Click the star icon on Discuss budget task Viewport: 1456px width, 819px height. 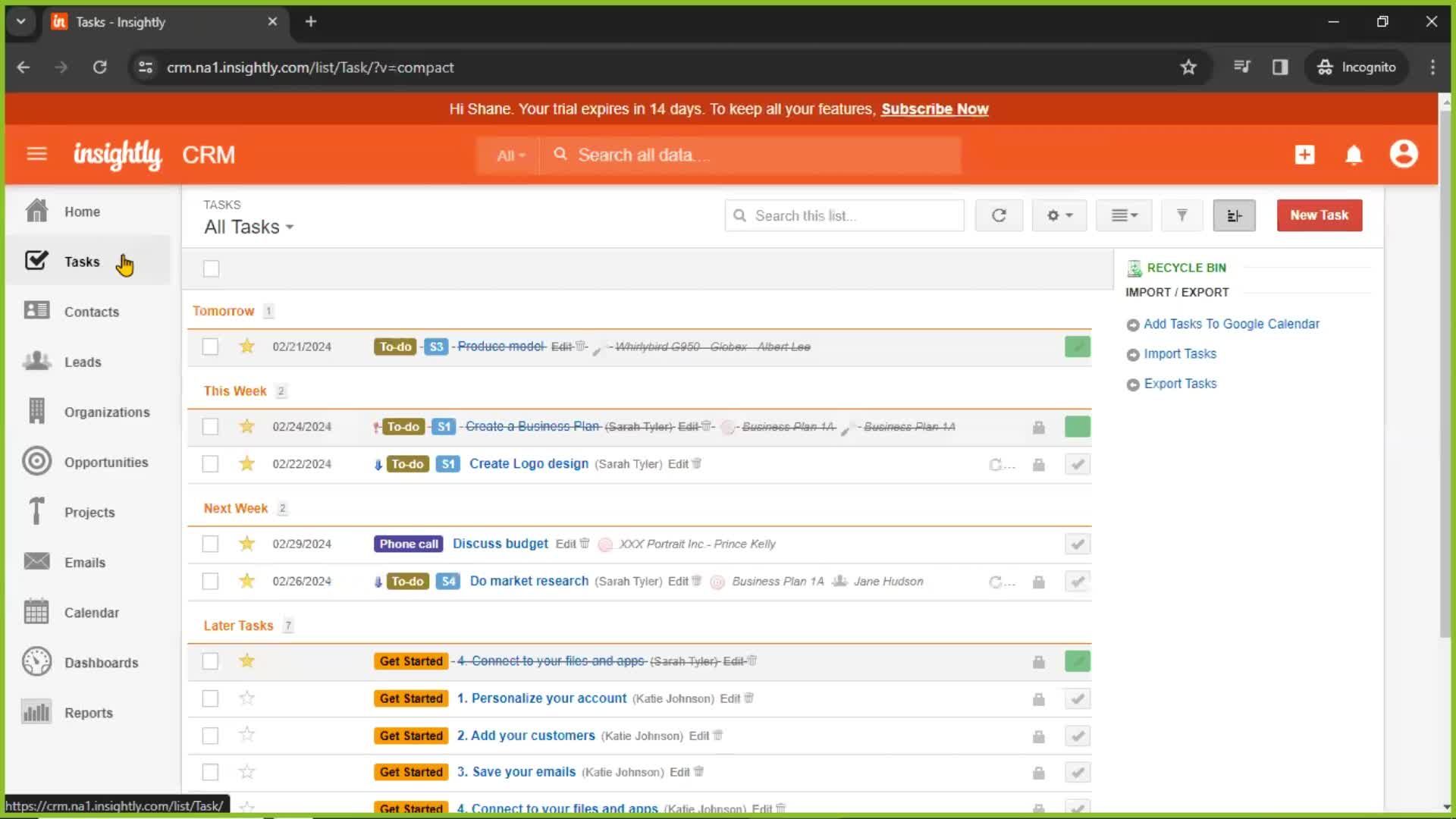coord(246,544)
